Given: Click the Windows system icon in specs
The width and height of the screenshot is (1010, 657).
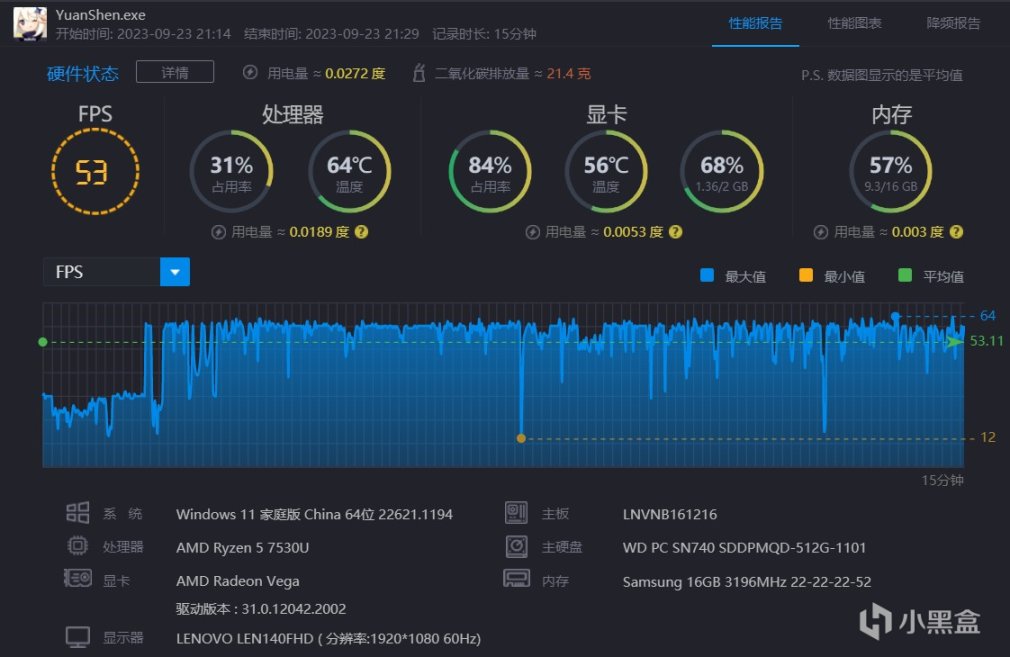Looking at the screenshot, I should [78, 513].
